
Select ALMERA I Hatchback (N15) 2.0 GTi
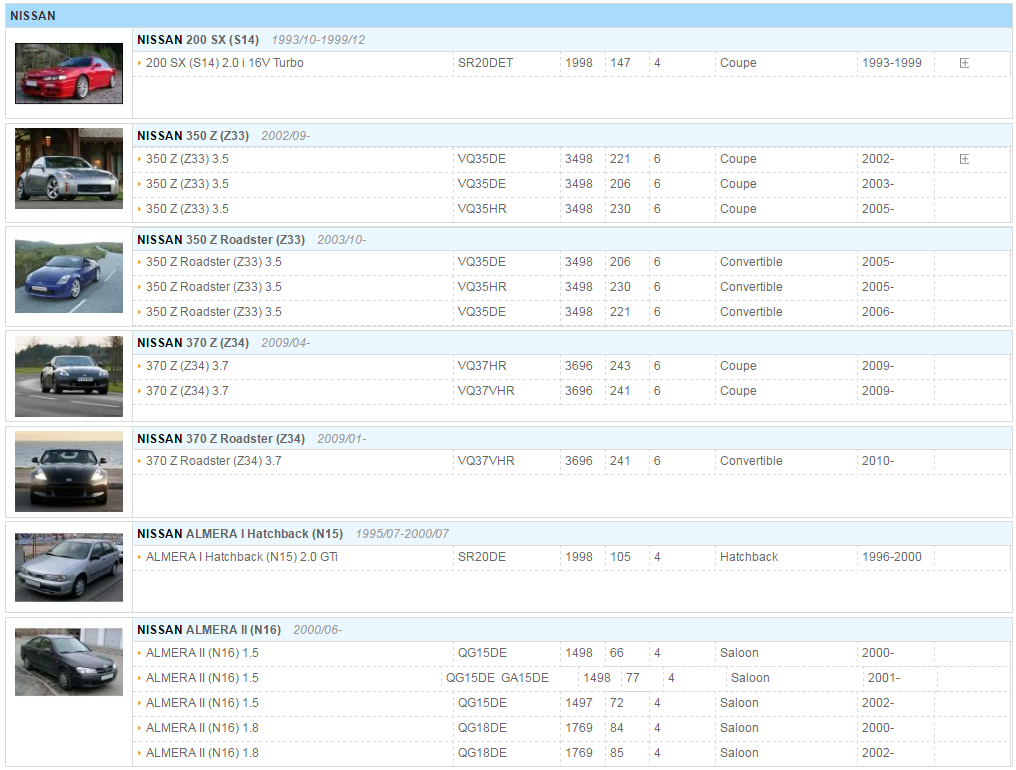(242, 557)
